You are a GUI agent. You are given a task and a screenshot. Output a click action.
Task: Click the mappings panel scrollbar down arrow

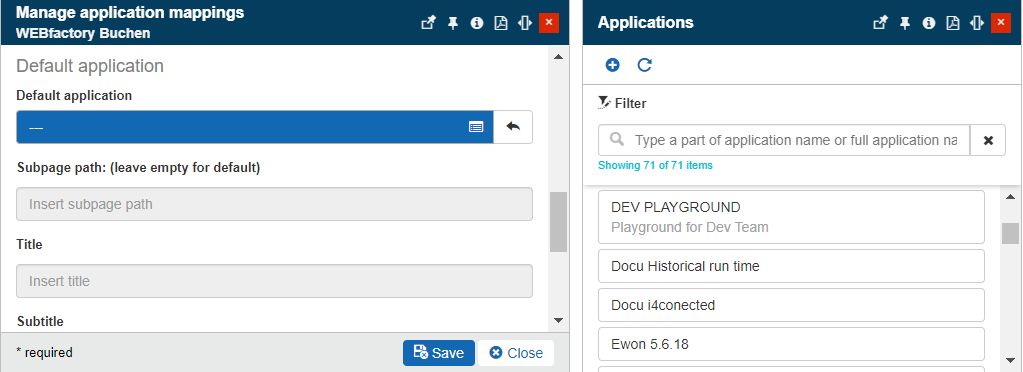click(558, 320)
